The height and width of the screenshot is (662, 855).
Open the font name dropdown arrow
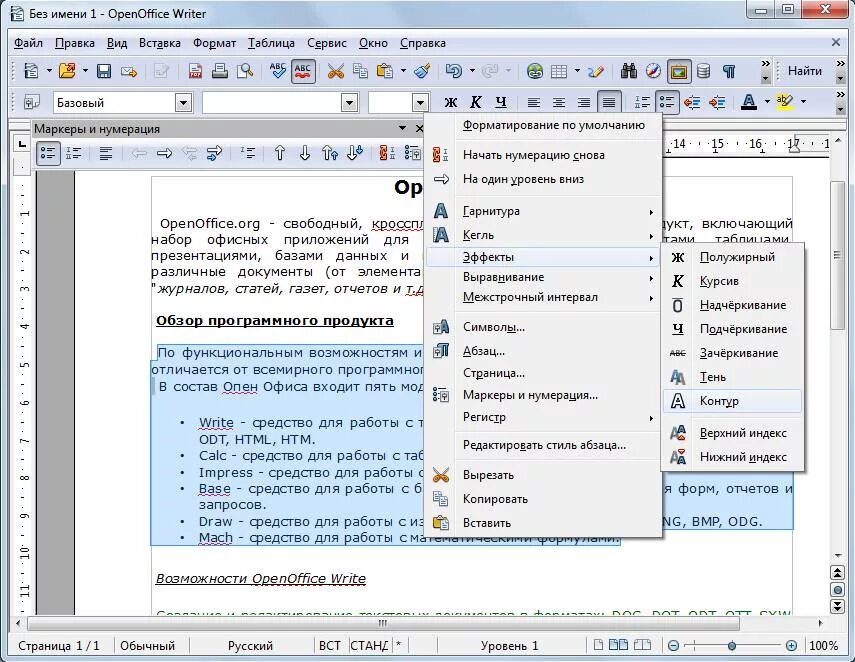tap(349, 103)
